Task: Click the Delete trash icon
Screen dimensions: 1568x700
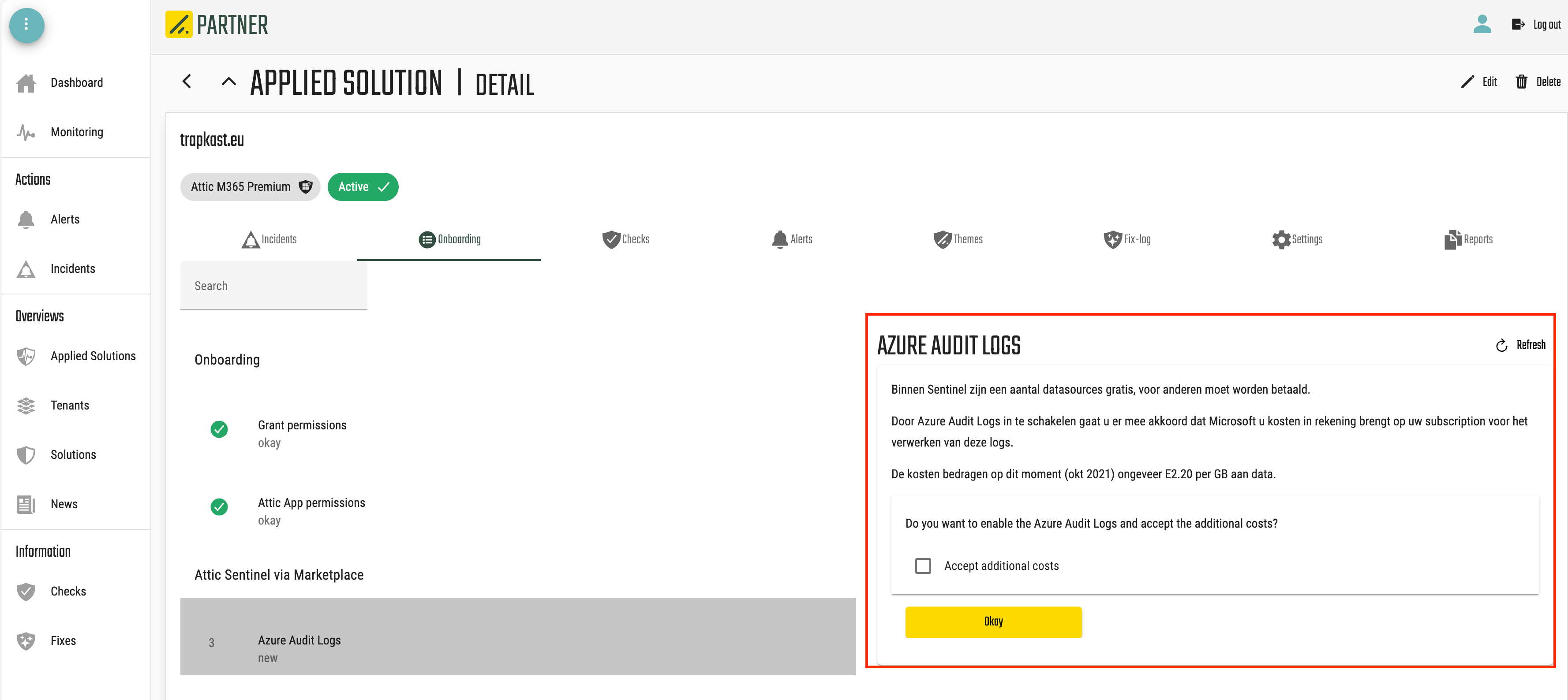Action: 1521,82
